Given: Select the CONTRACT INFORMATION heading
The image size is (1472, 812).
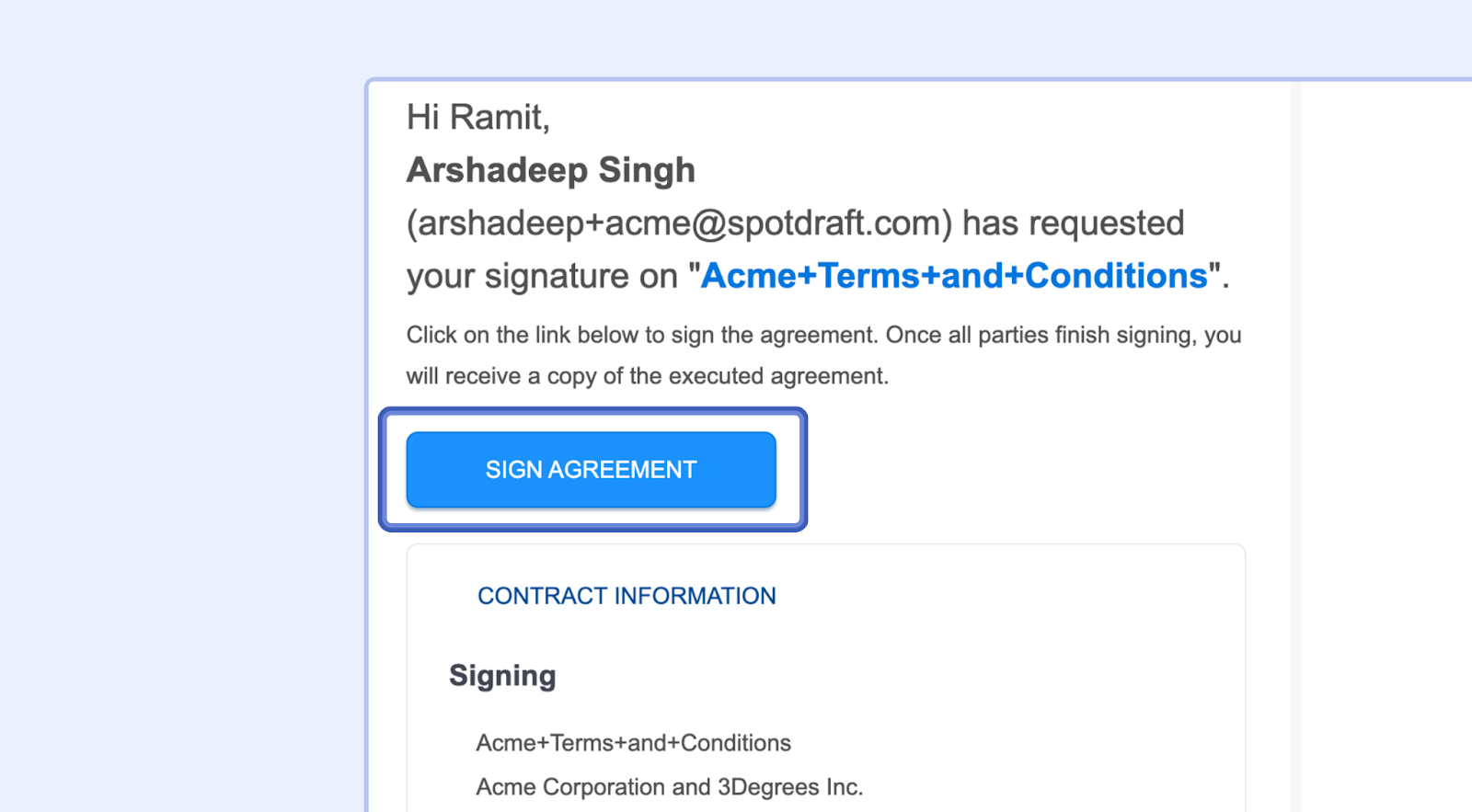Looking at the screenshot, I should tap(626, 596).
